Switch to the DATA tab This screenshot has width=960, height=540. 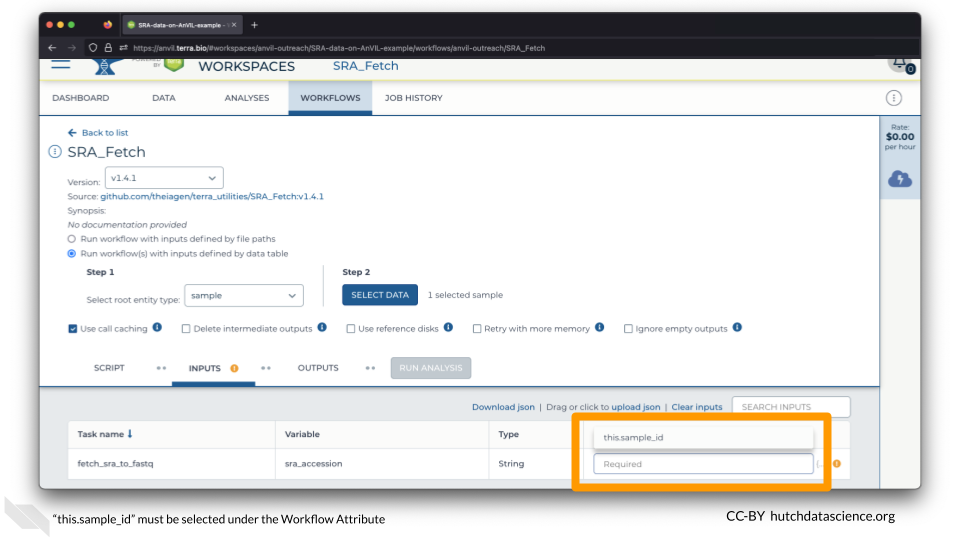point(163,98)
